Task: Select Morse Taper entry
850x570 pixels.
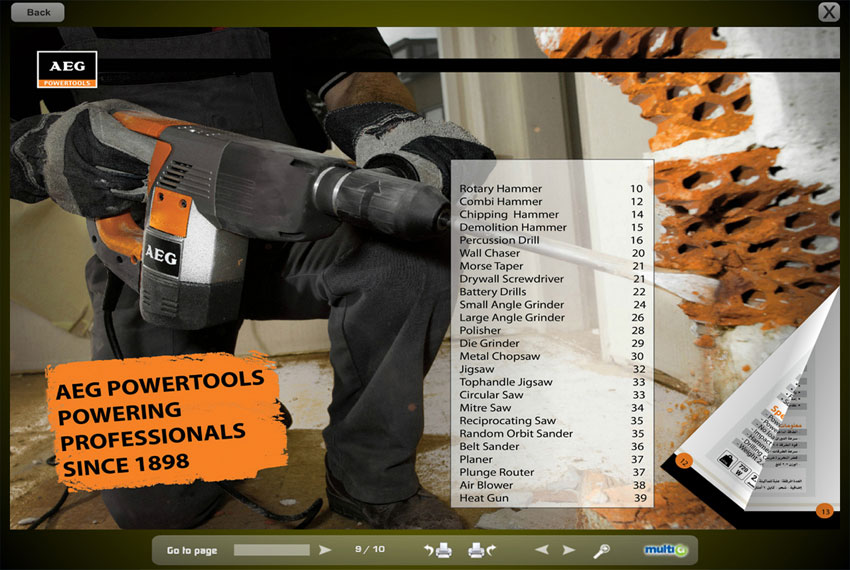Action: pyautogui.click(x=551, y=266)
